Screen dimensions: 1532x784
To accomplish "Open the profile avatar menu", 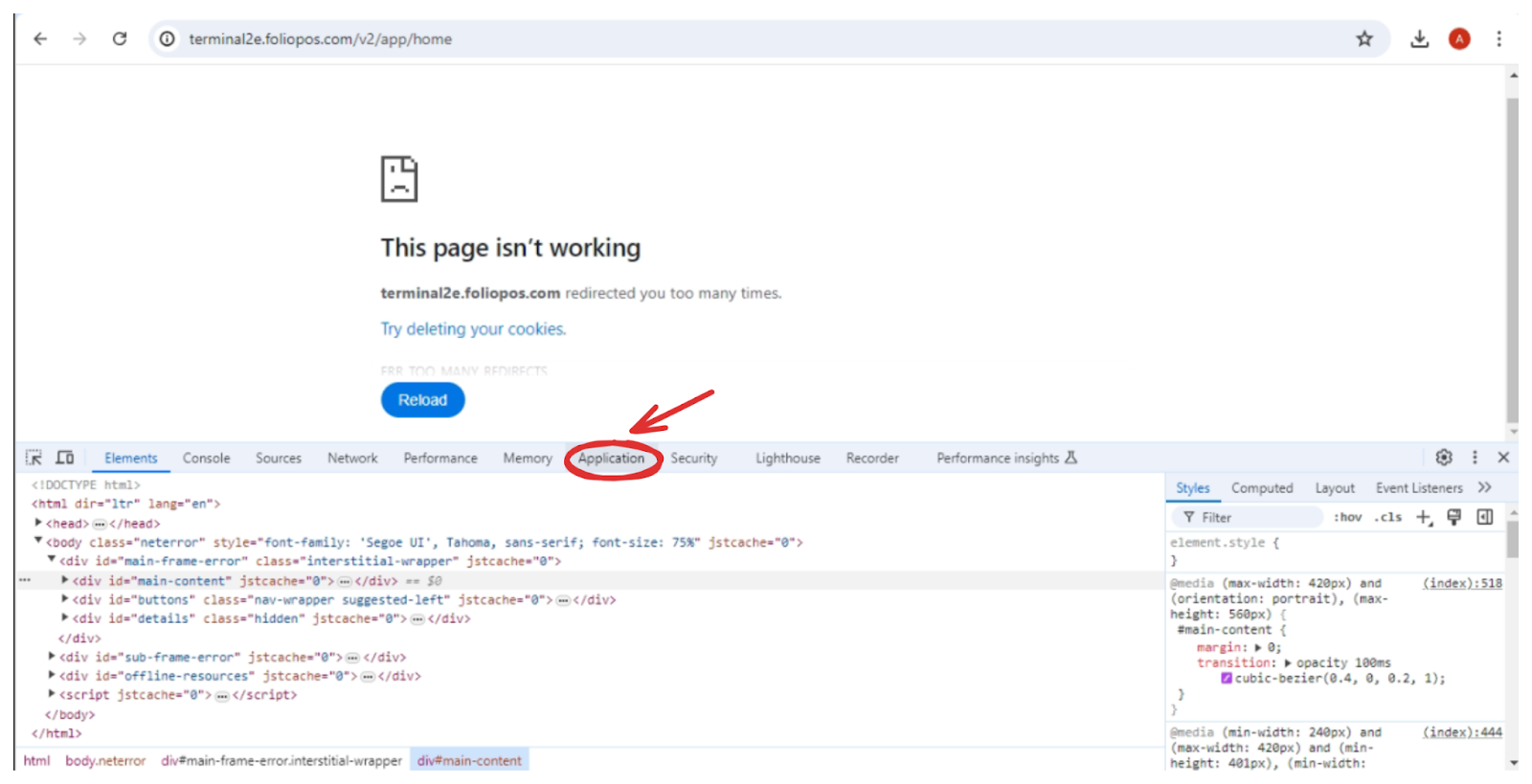I will coord(1459,39).
